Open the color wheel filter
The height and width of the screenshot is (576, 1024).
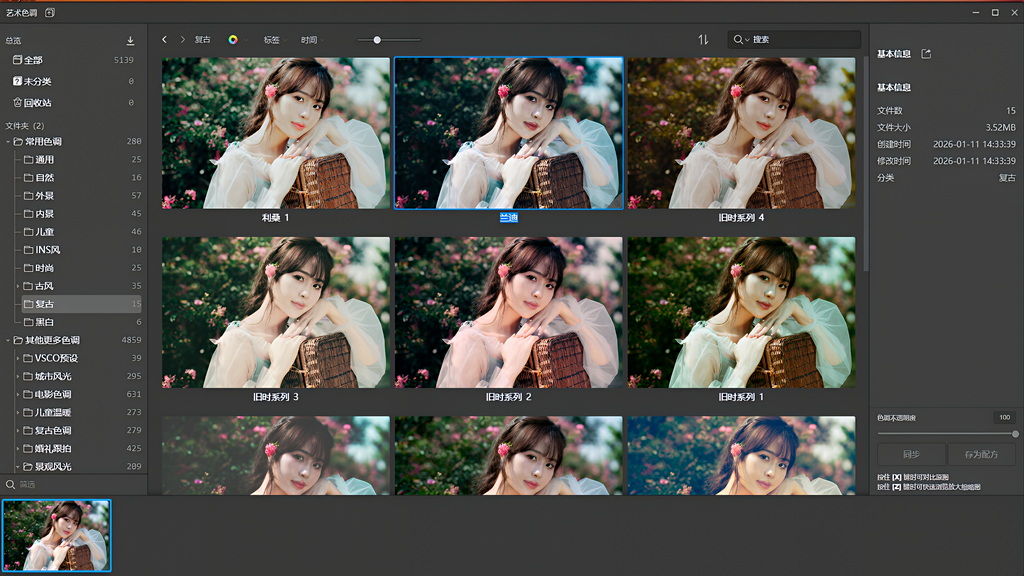233,40
